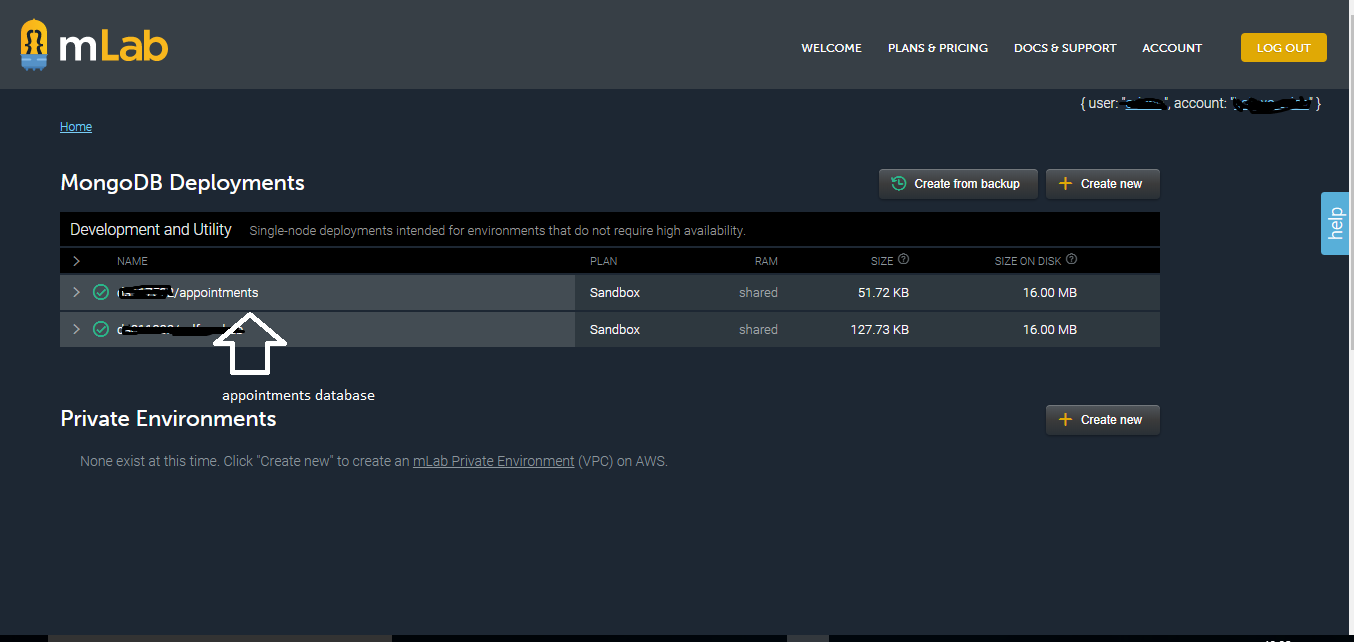Click the 127.73 KB size value
1354x642 pixels.
880,329
